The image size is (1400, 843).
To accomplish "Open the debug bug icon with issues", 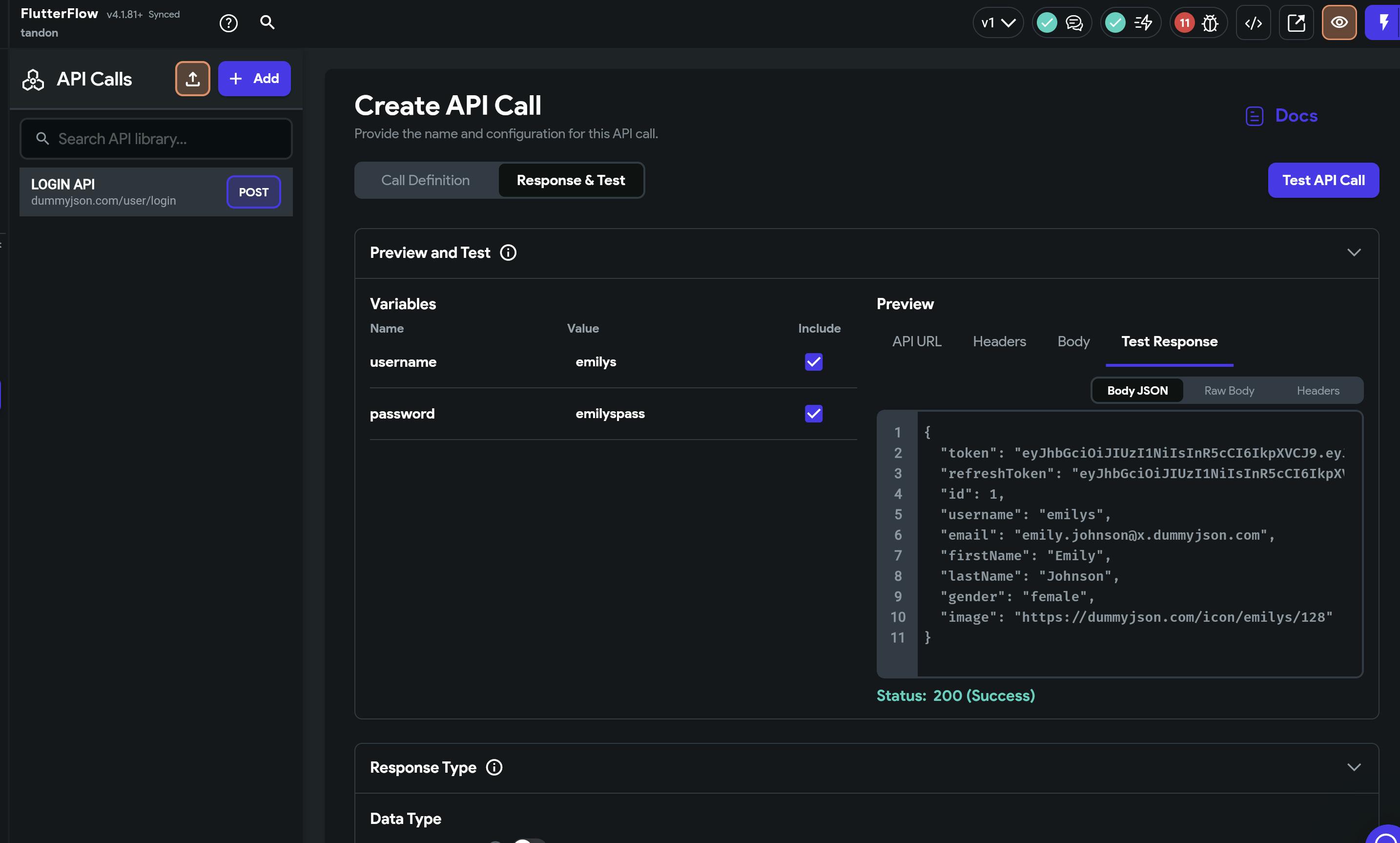I will (x=1210, y=23).
